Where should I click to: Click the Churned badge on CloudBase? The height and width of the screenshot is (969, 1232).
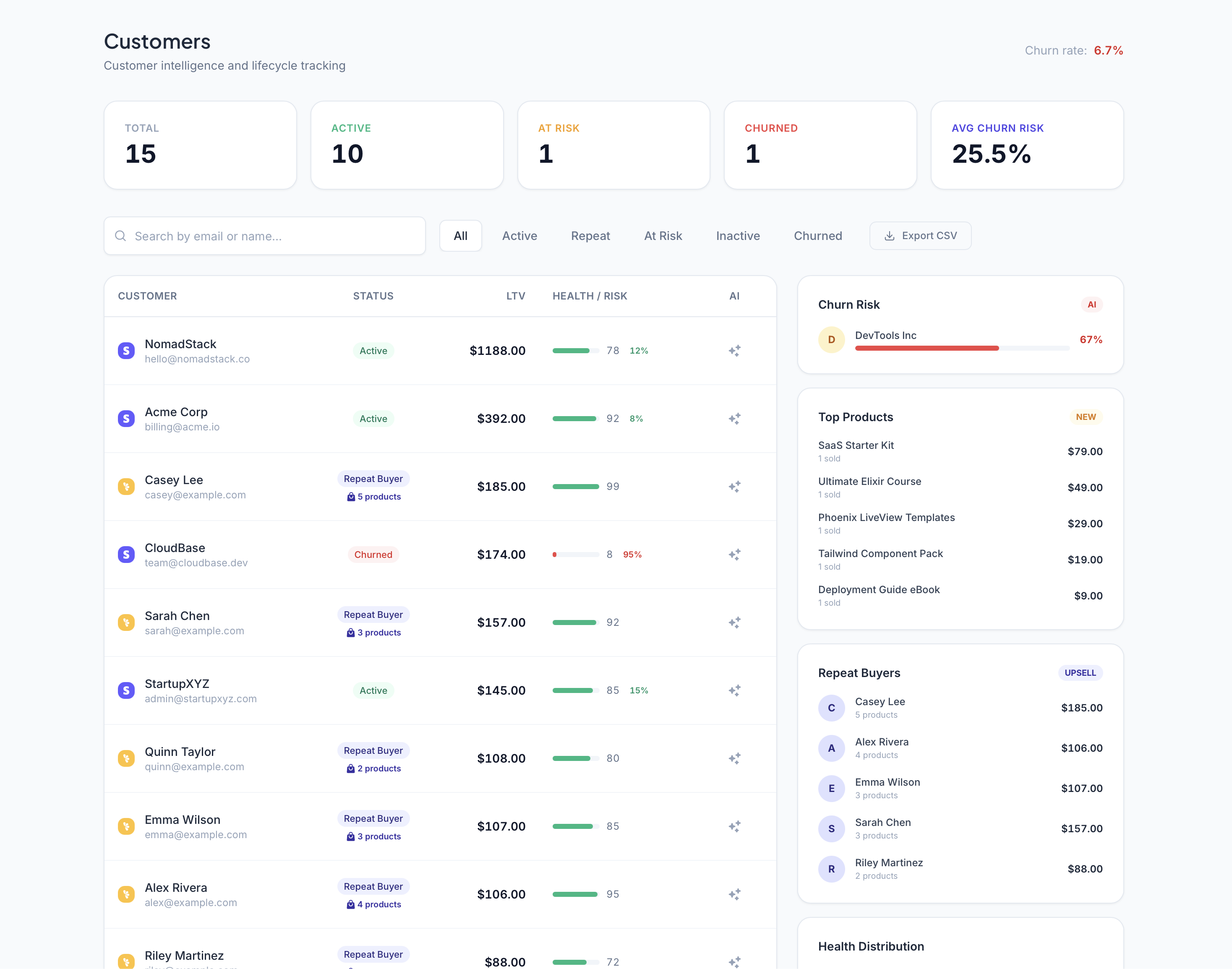point(373,554)
